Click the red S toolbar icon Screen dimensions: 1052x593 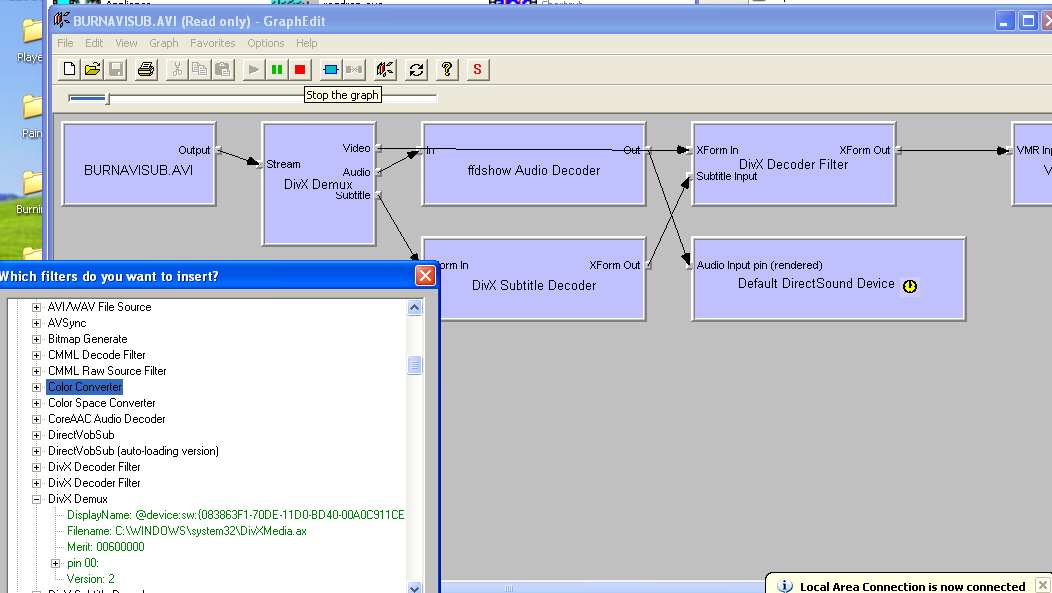click(478, 69)
